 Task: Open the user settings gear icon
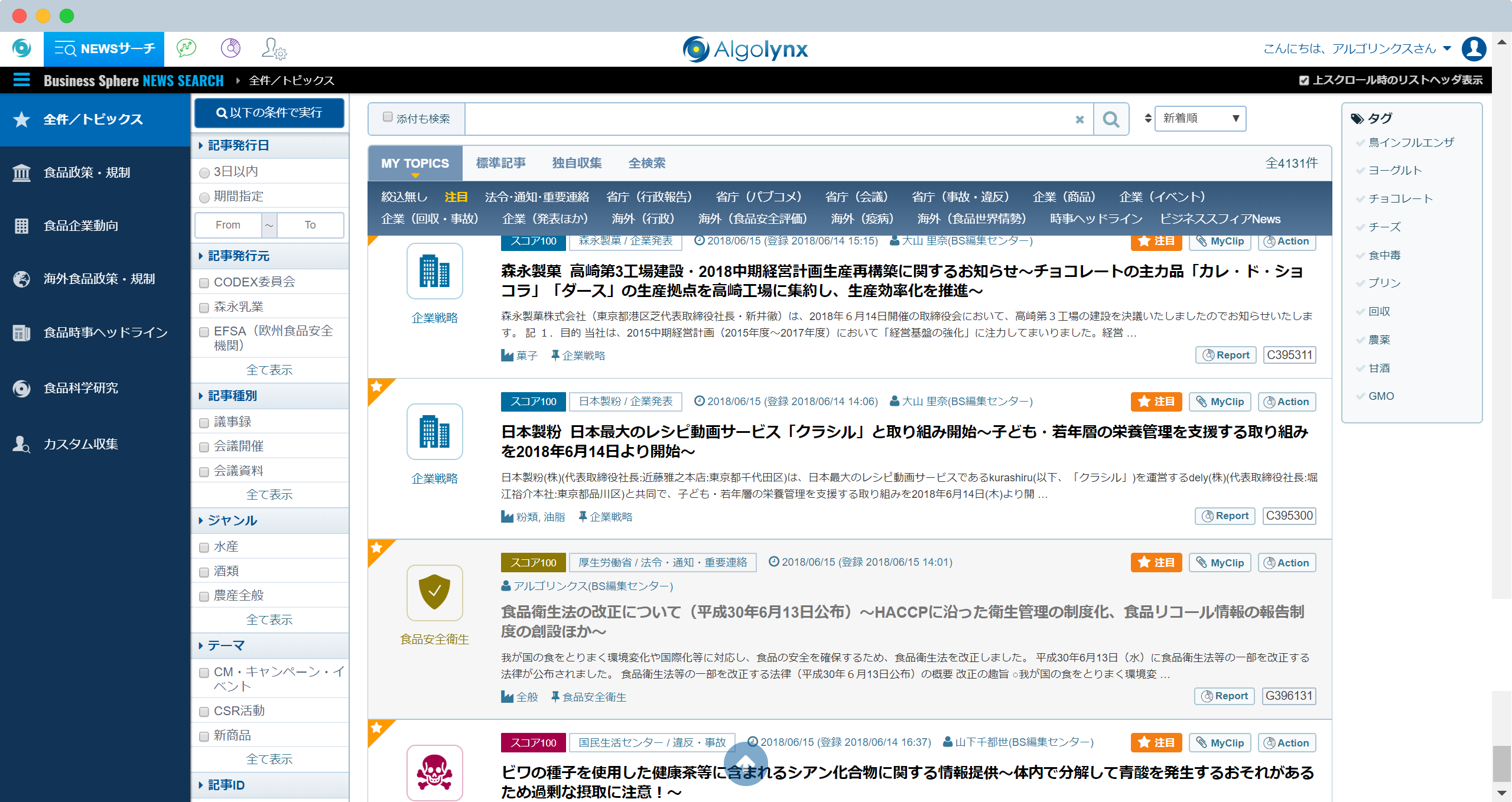[274, 48]
